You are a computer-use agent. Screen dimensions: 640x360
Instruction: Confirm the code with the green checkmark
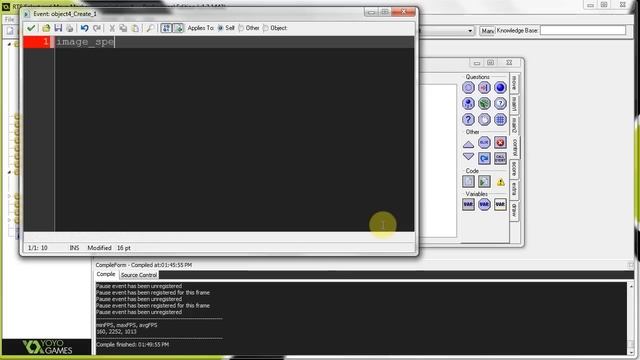pyautogui.click(x=31, y=28)
